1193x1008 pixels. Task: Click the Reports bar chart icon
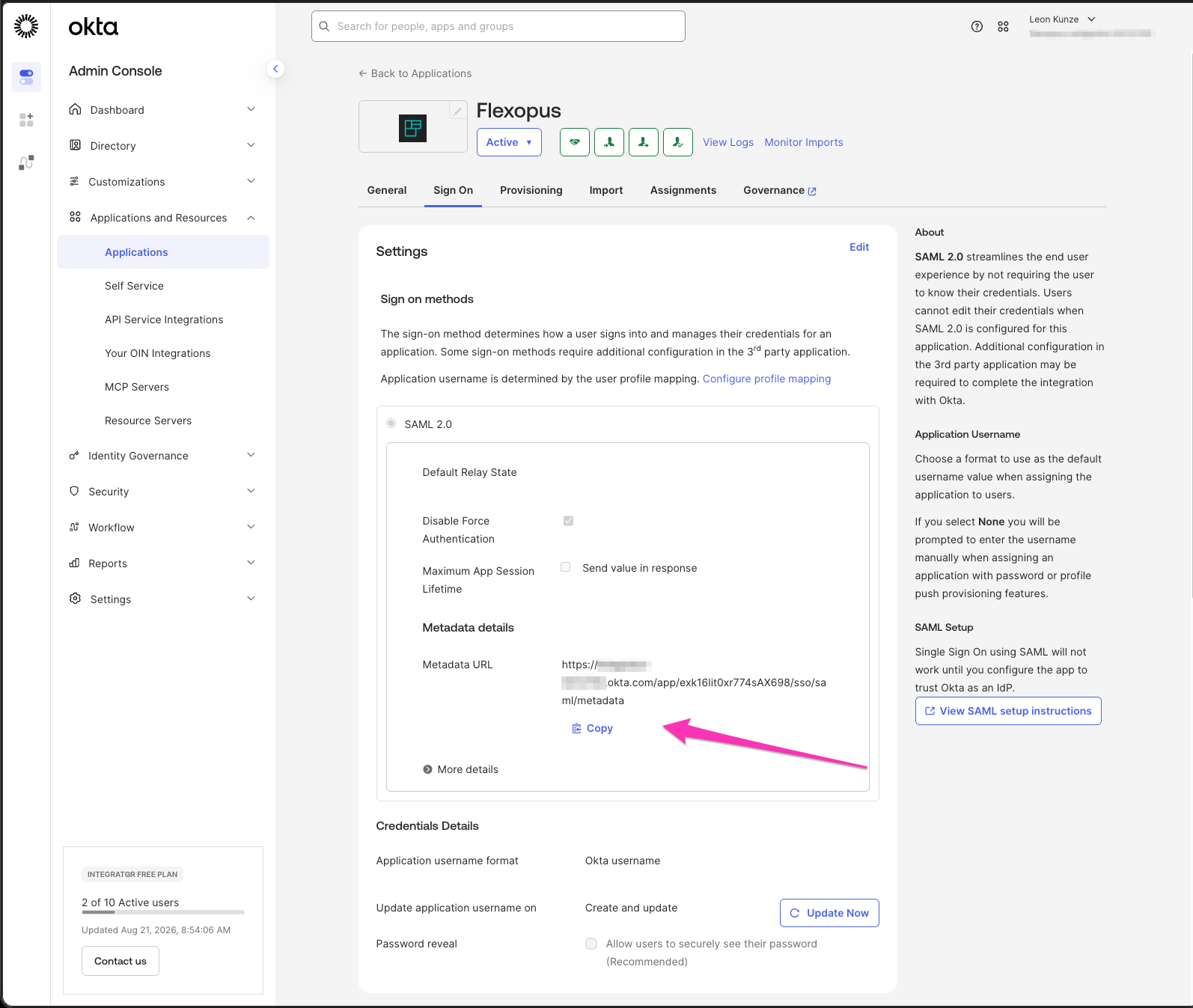(74, 563)
